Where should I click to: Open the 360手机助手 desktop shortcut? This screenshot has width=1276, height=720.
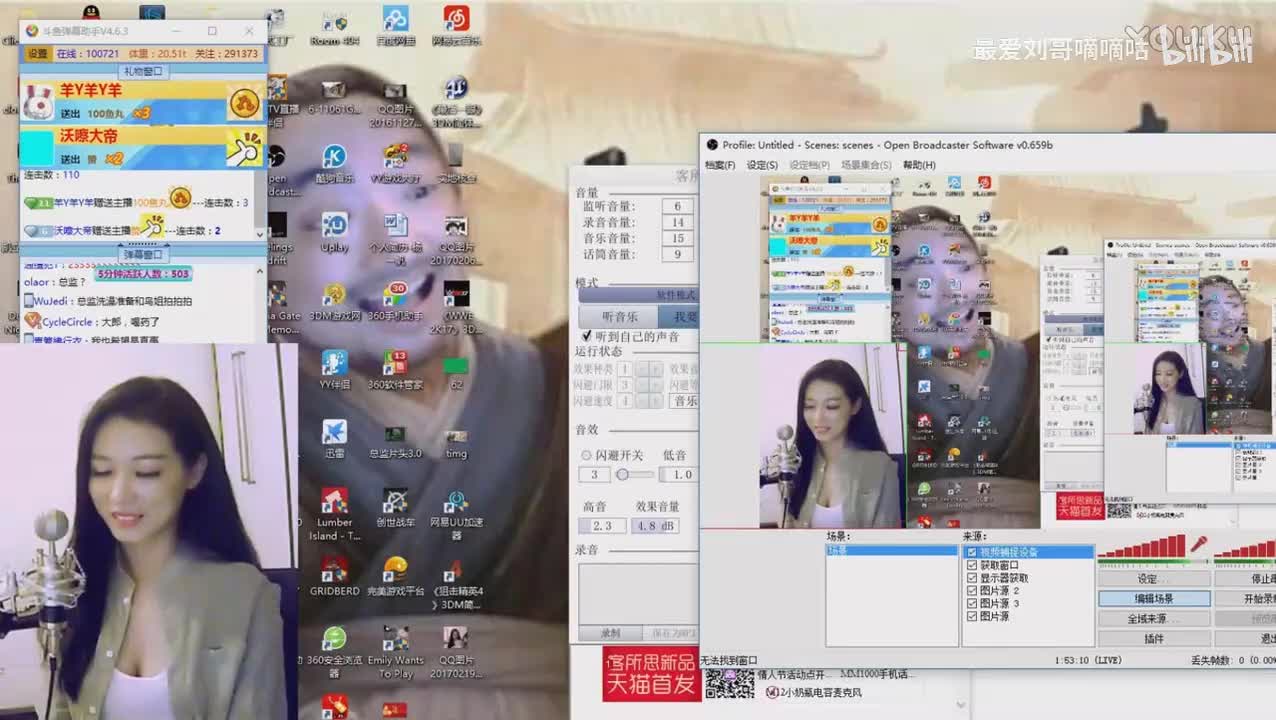(396, 302)
